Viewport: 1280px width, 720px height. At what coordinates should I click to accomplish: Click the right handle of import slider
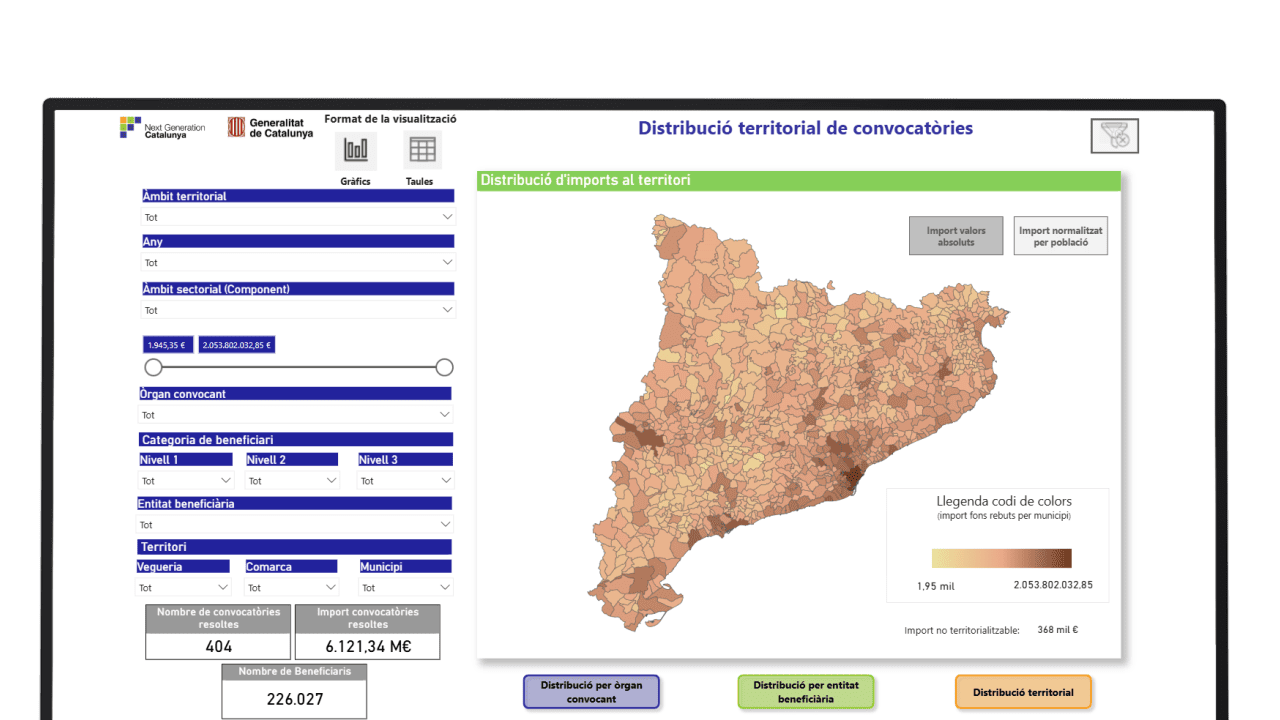pyautogui.click(x=445, y=367)
